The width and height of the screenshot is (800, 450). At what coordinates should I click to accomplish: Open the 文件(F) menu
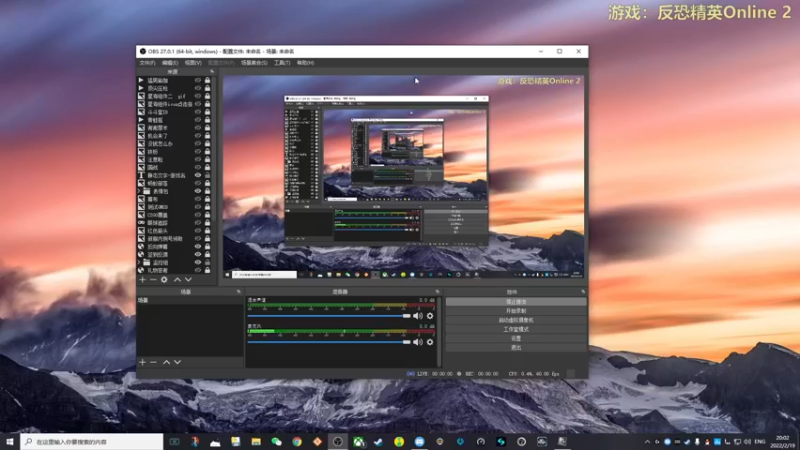point(147,63)
